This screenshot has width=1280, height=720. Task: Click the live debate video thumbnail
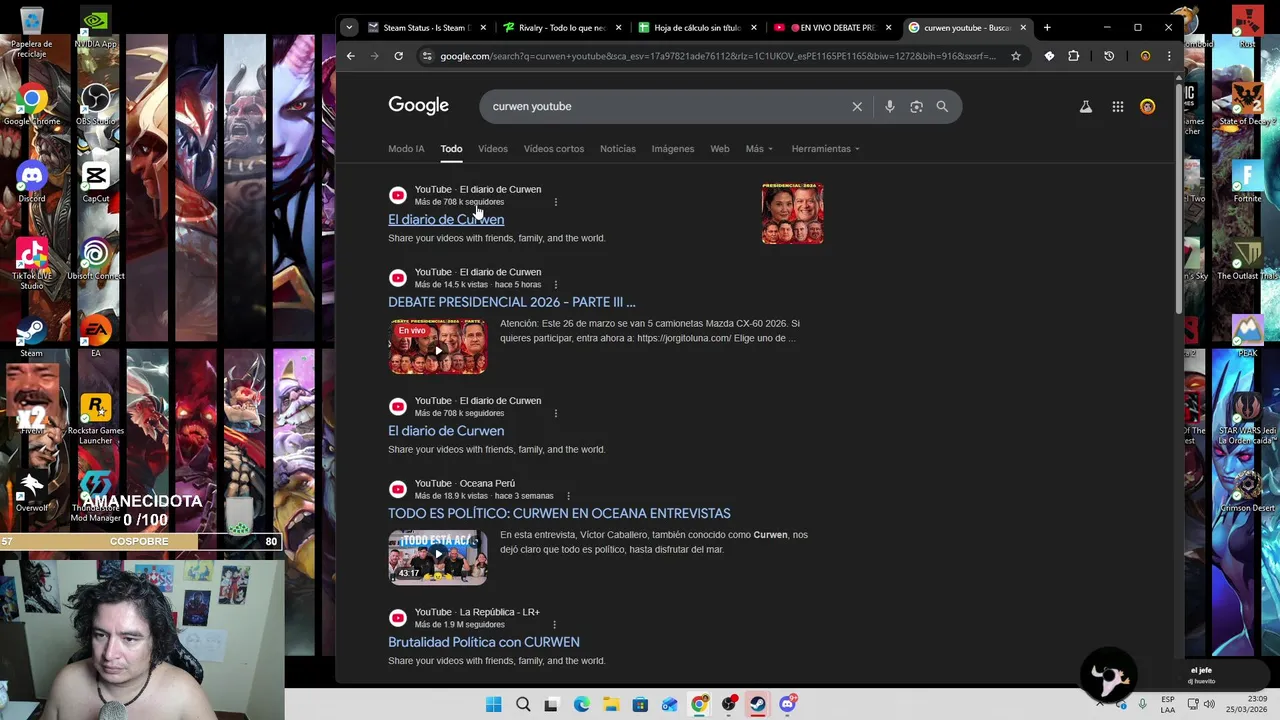coord(438,346)
